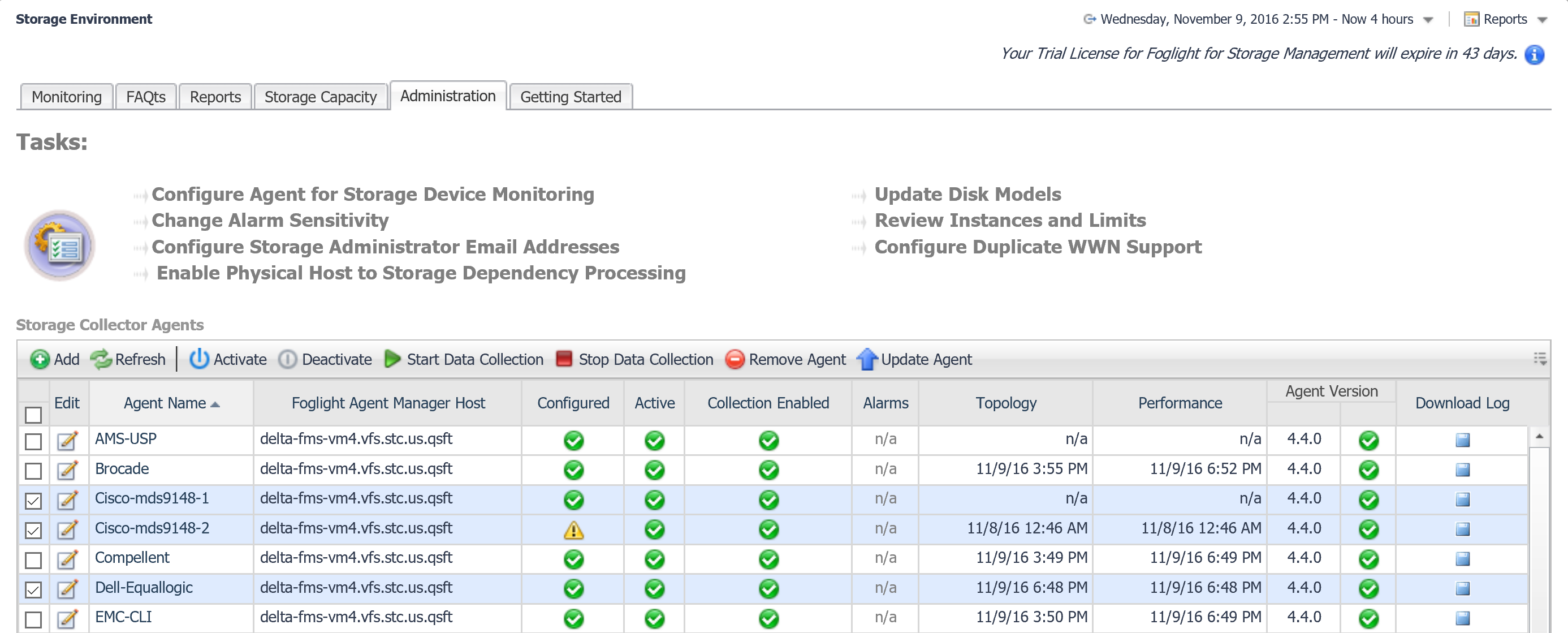Toggle the select-all agents header checkbox
Viewport: 1568px width, 633px height.
pyautogui.click(x=33, y=415)
